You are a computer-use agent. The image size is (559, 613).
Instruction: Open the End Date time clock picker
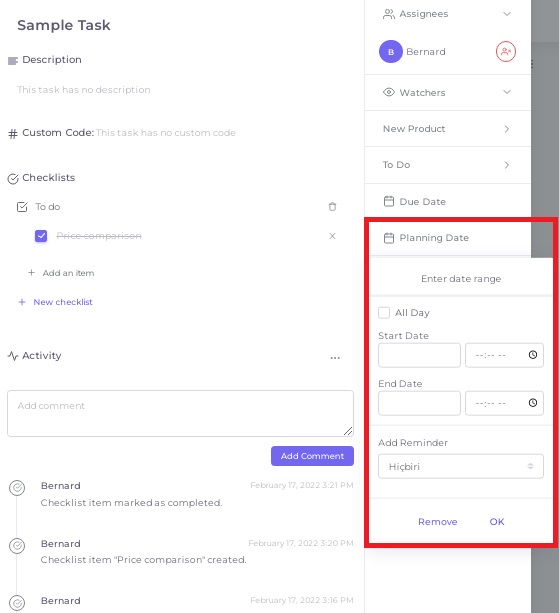pos(533,403)
